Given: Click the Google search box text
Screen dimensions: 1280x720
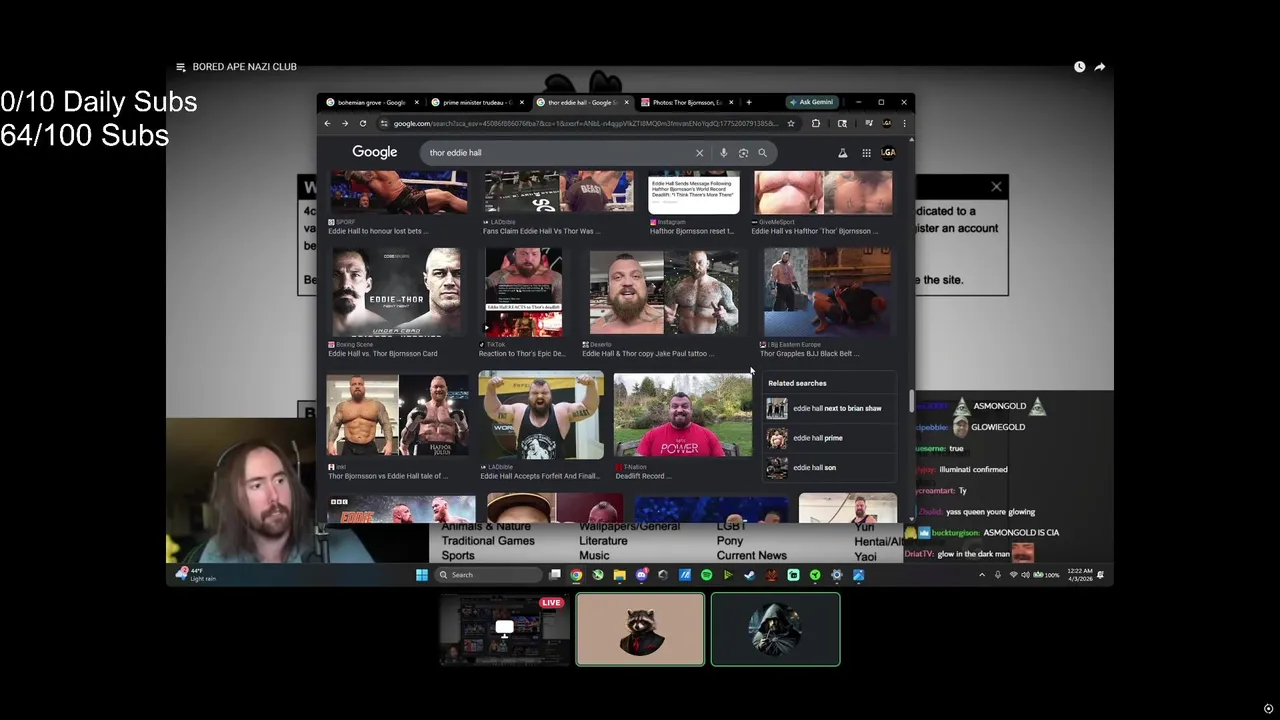Looking at the screenshot, I should [x=456, y=153].
